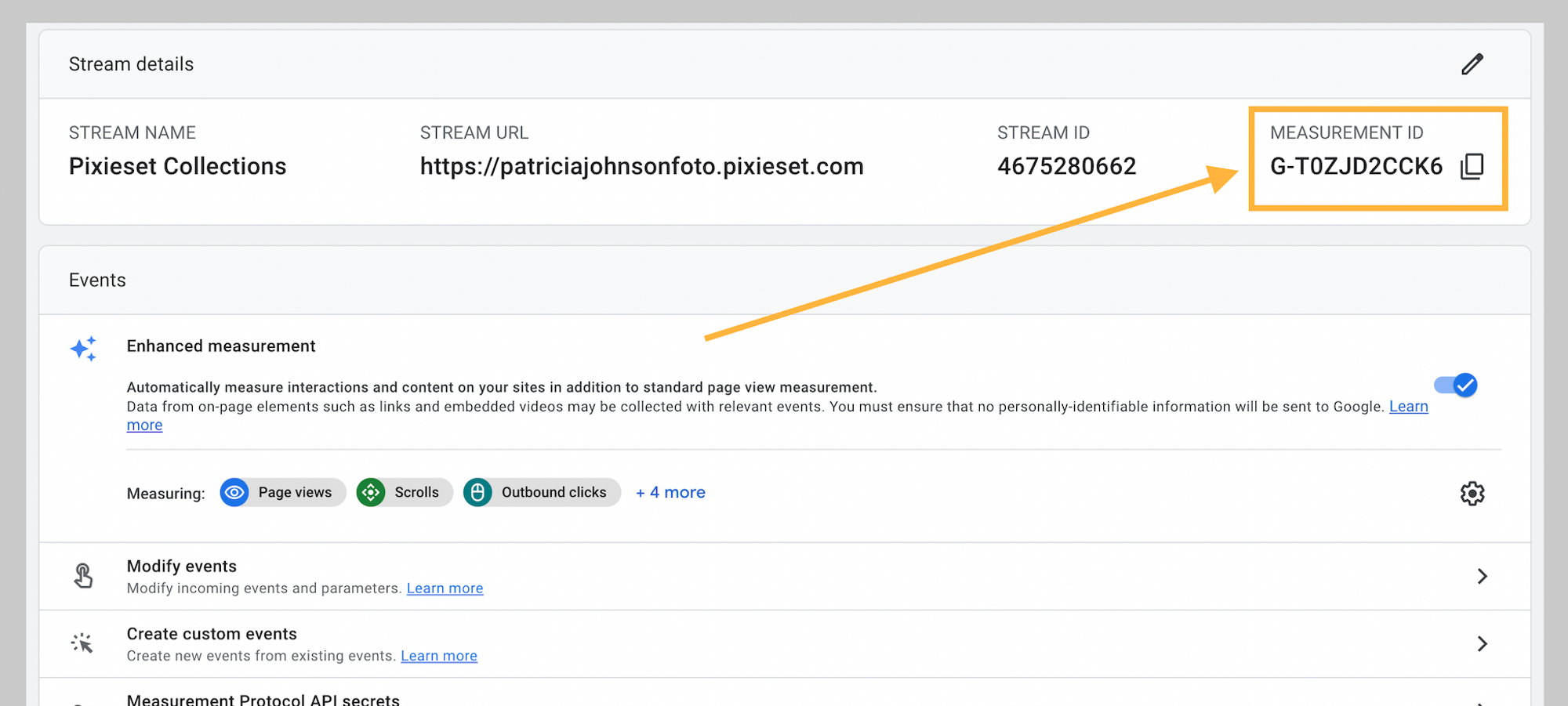
Task: Open the Modify events row
Action: [x=182, y=567]
